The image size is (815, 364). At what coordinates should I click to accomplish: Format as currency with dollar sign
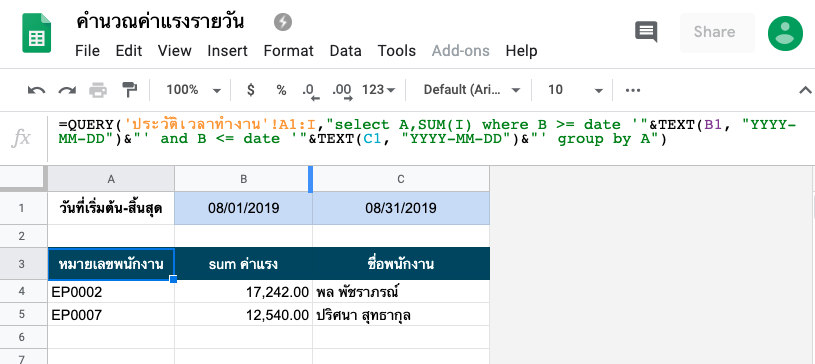click(251, 90)
